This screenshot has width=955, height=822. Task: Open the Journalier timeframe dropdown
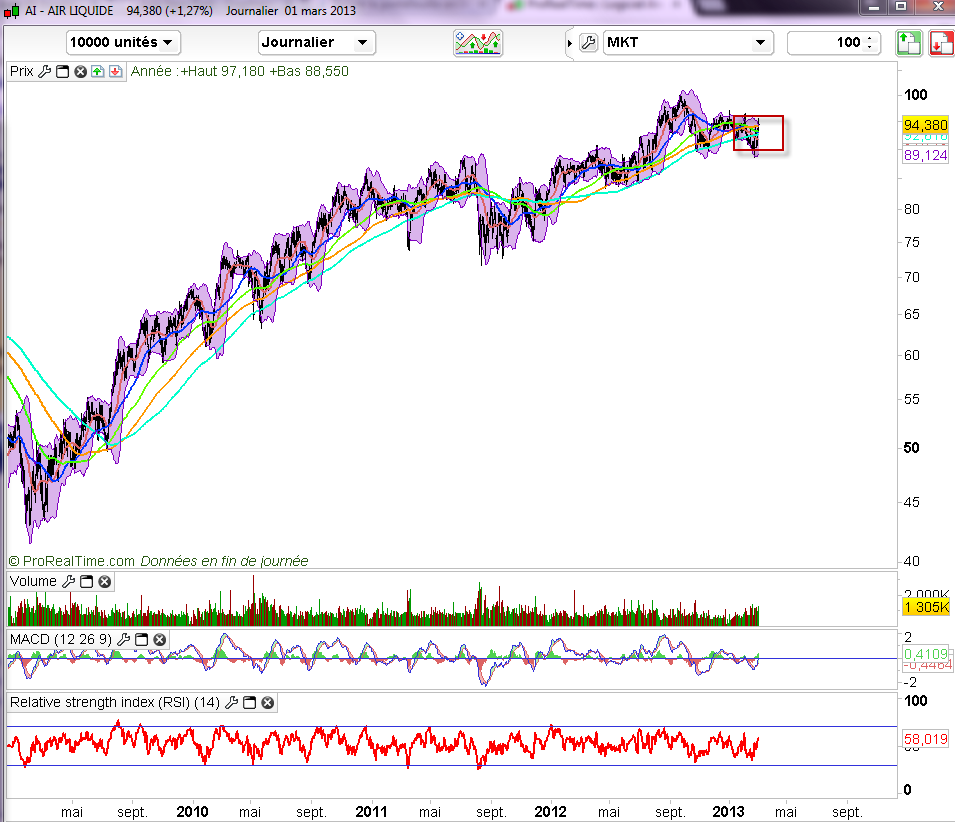coord(317,43)
